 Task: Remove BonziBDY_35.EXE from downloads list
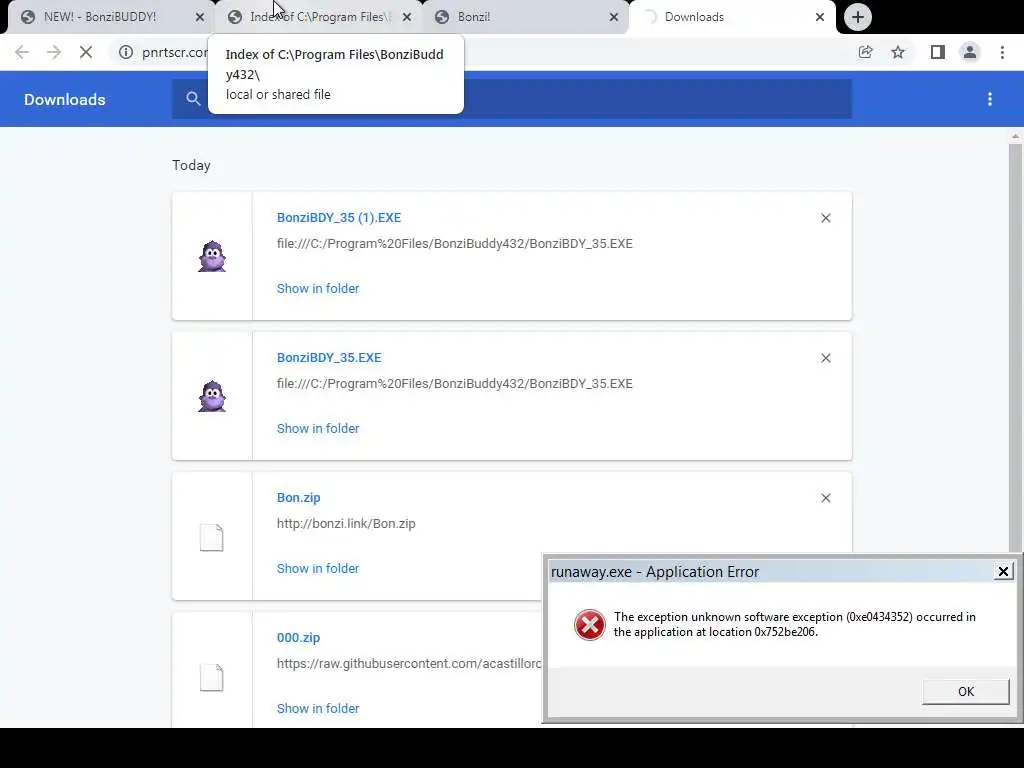click(825, 358)
